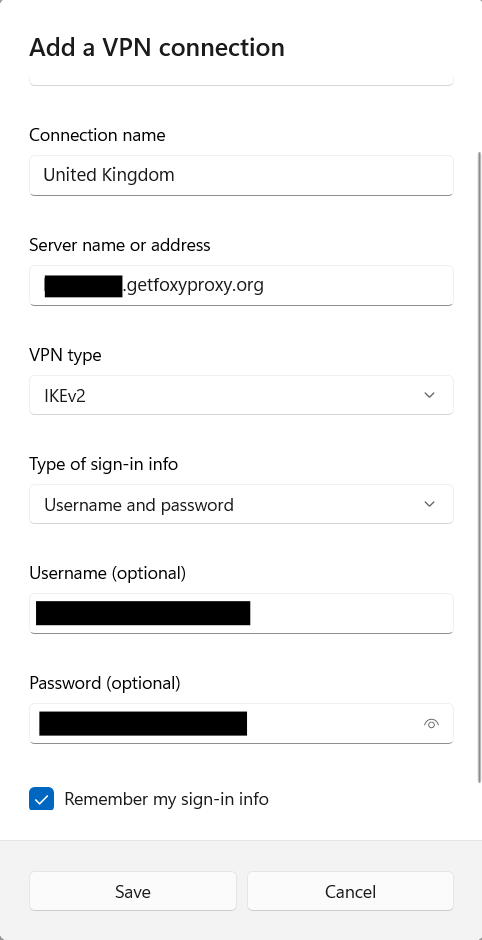Open the IKEv2 VPN type dropdown

coord(241,395)
